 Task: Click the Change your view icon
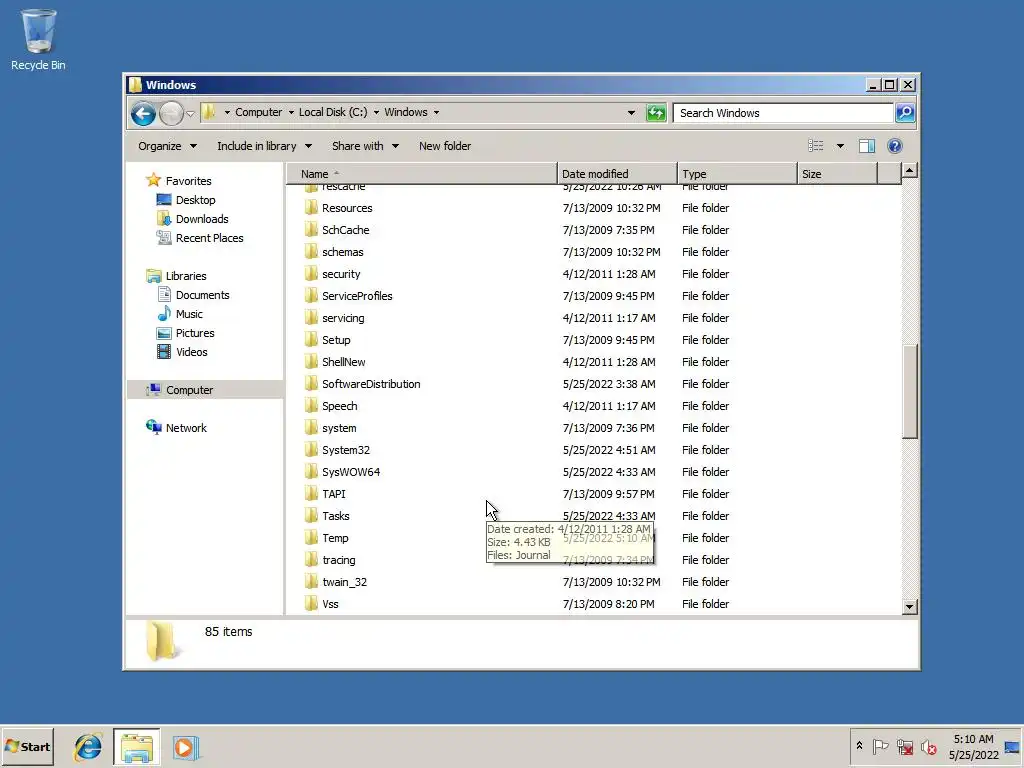(816, 146)
